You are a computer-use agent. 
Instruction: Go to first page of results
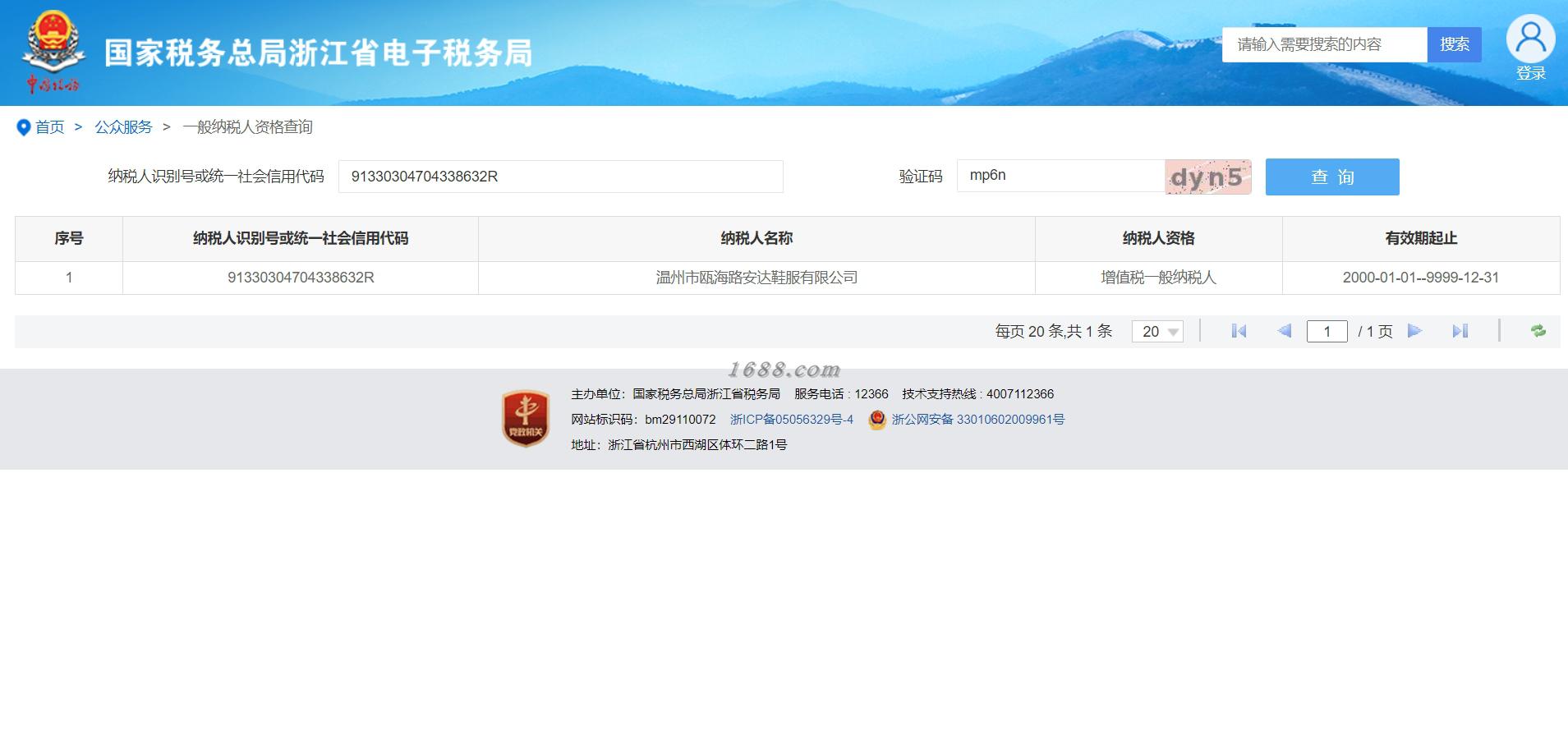(x=1239, y=331)
